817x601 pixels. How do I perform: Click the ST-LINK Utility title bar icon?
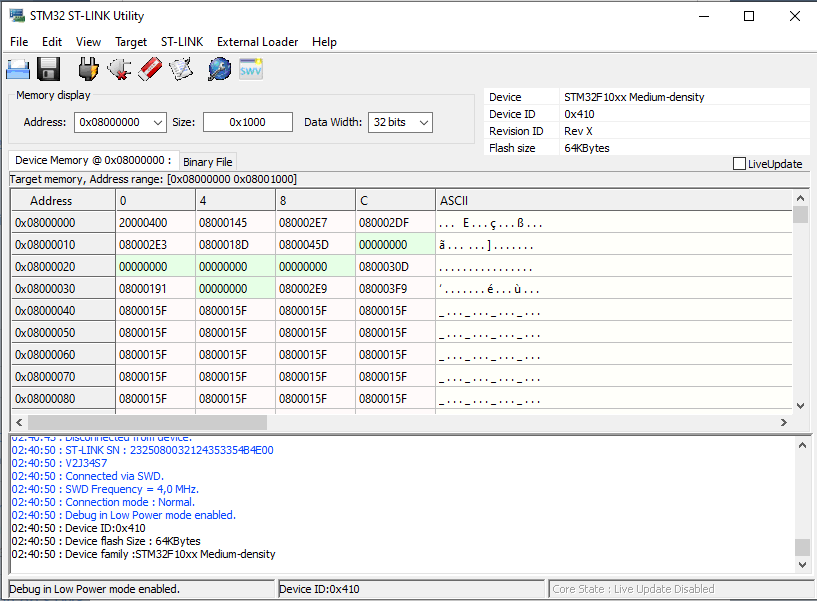17,16
